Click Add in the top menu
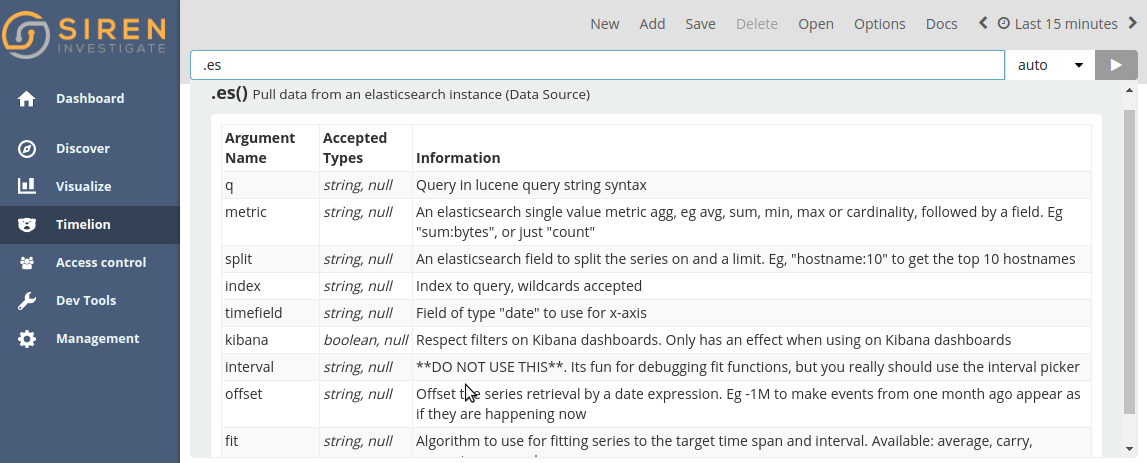The width and height of the screenshot is (1147, 463). (652, 24)
